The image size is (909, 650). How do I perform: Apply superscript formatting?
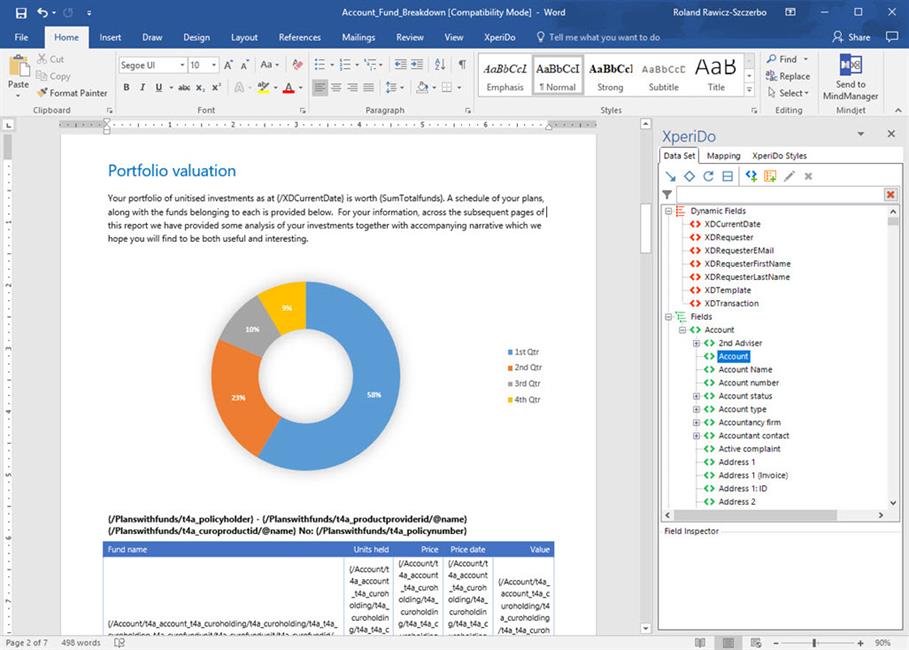216,88
